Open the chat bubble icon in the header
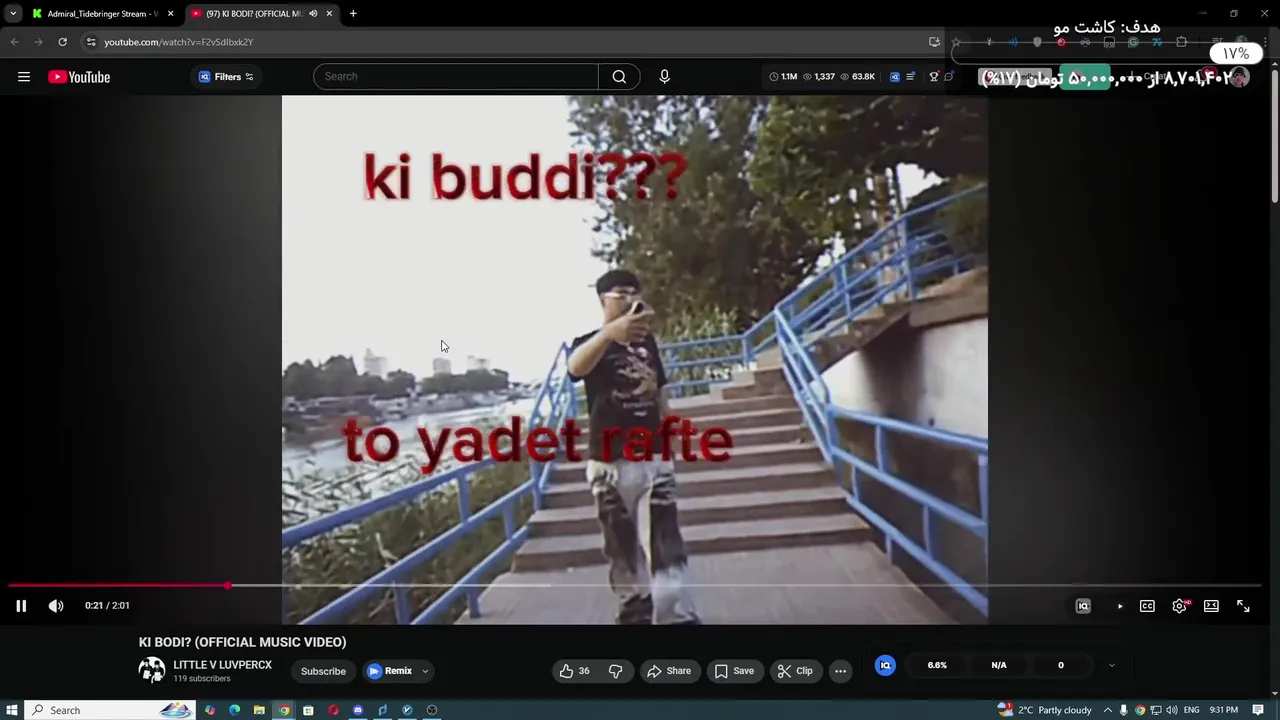 point(949,77)
